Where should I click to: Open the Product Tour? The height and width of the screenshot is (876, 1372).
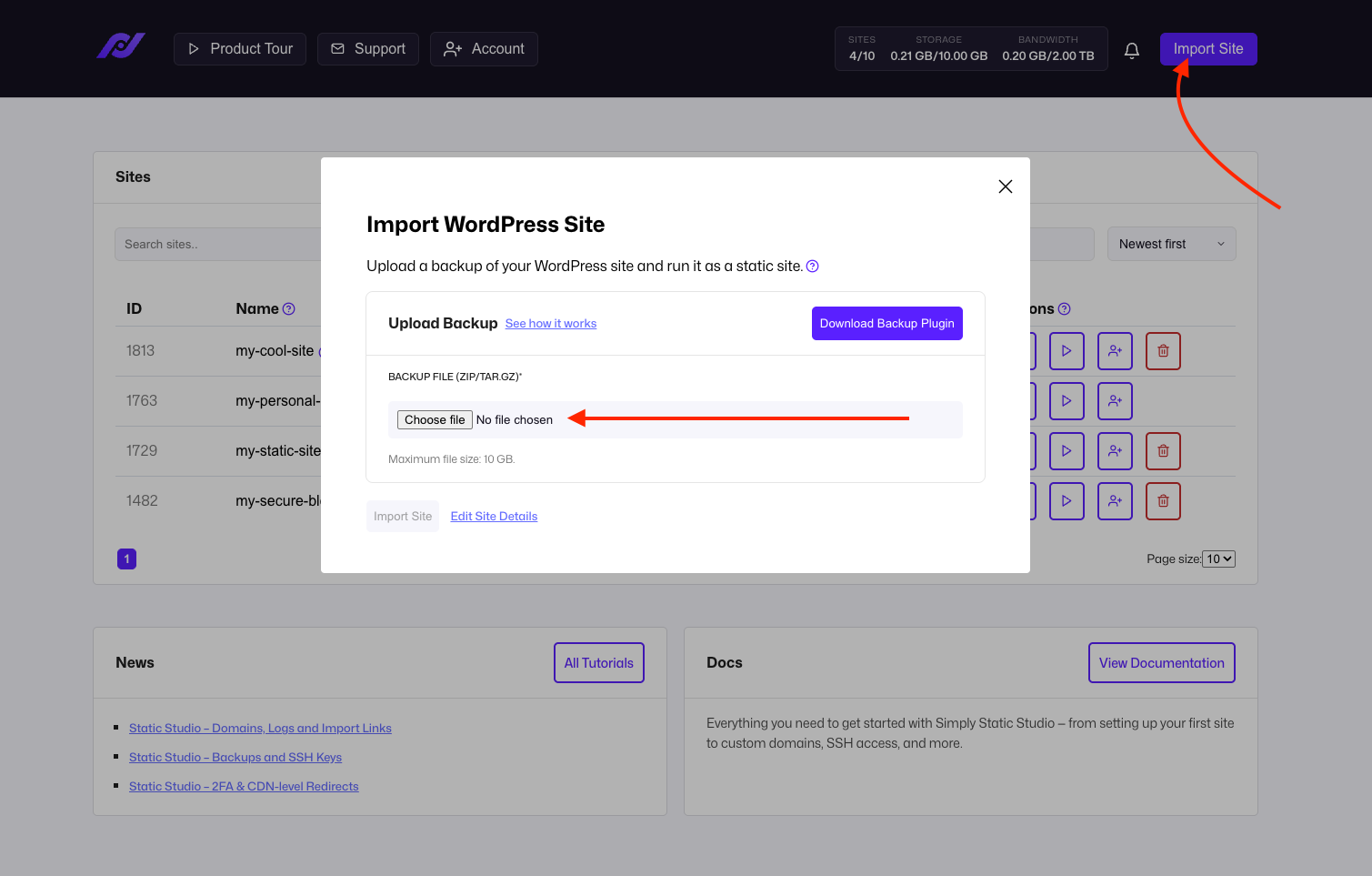pos(240,49)
